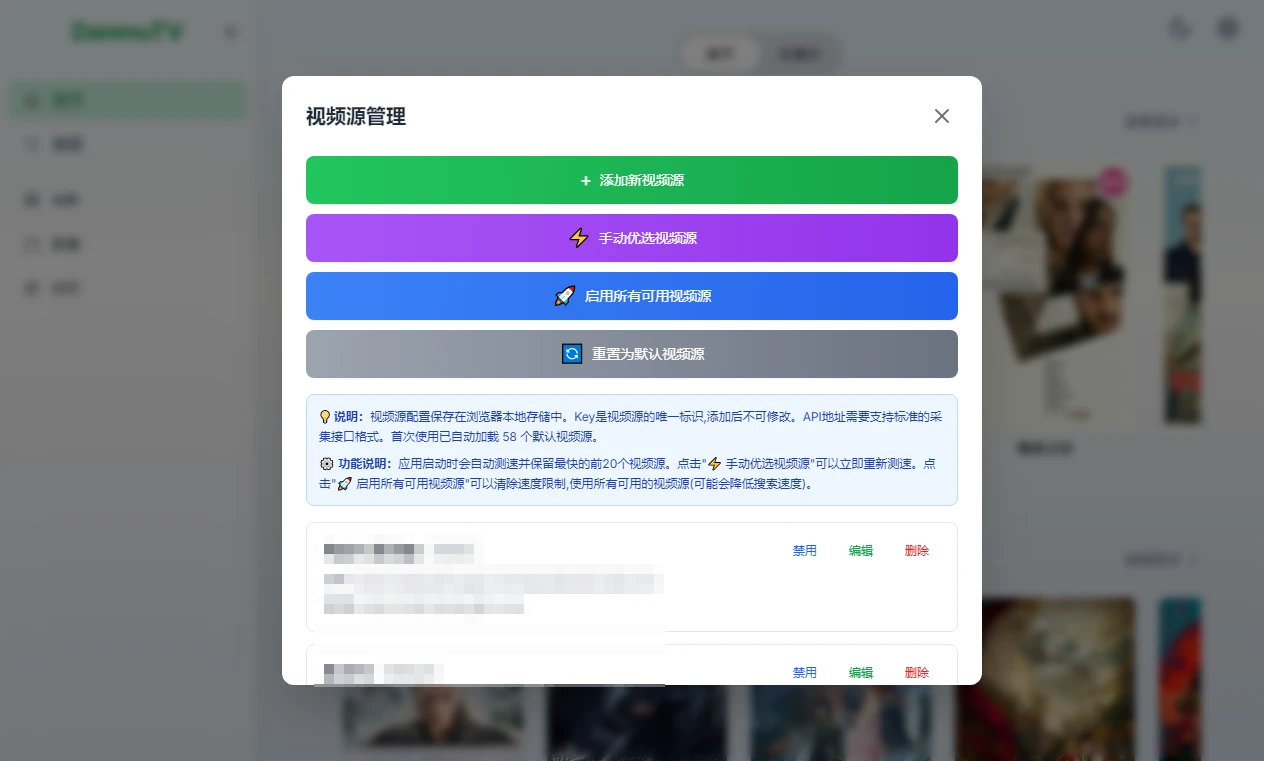Screen dimensions: 1264x761
Task: Close the 视频源管理 dialog with X
Action: (941, 116)
